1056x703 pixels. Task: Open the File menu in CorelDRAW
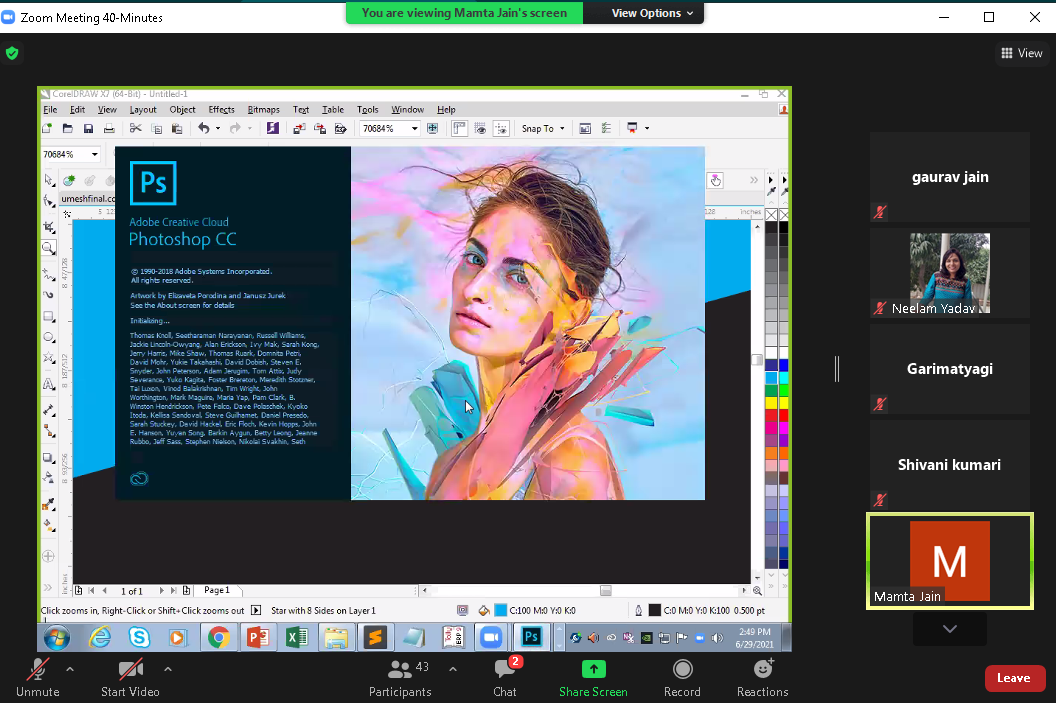click(50, 110)
